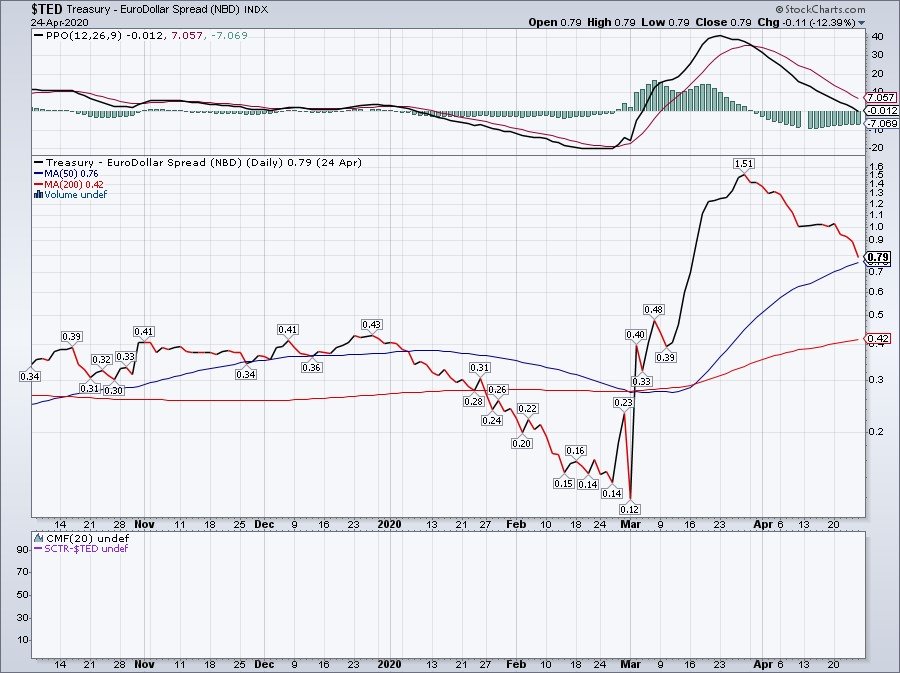This screenshot has height=673, width=900.
Task: Click the 0.48 price marker
Action: [x=654, y=310]
